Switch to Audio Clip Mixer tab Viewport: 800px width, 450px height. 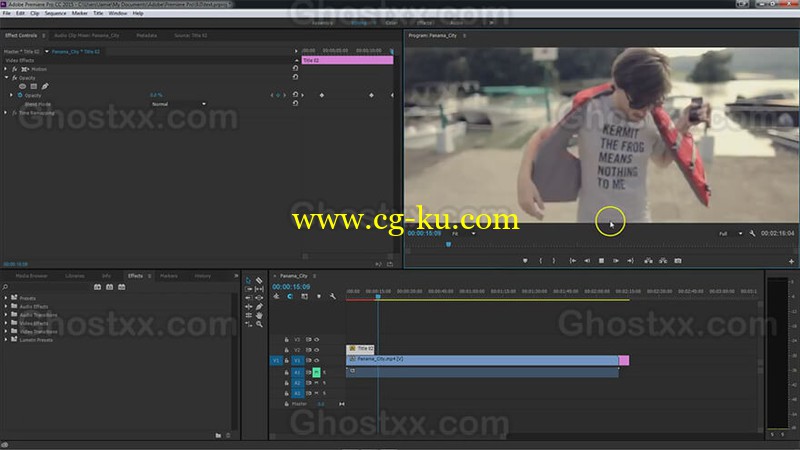[87, 36]
